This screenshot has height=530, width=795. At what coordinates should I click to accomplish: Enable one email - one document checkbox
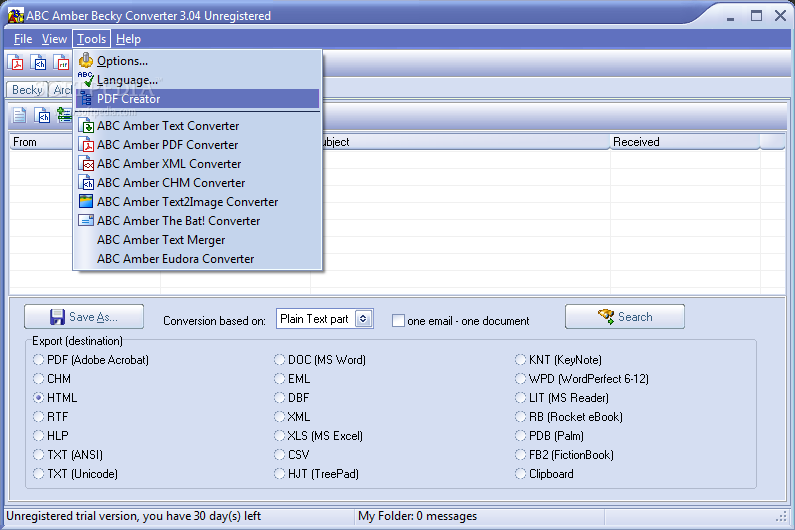pos(399,321)
